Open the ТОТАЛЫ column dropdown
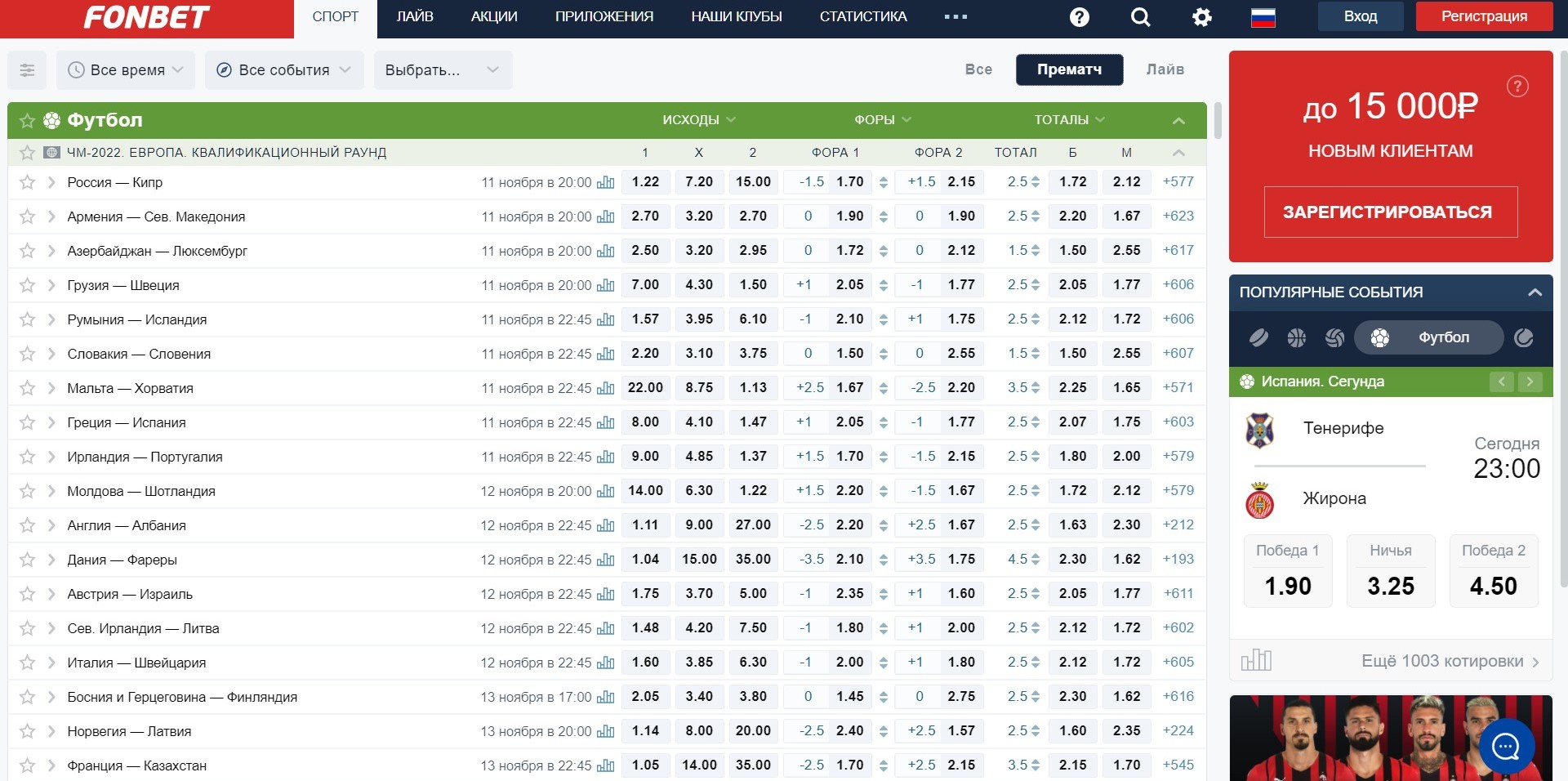This screenshot has width=1568, height=781. [x=1070, y=120]
